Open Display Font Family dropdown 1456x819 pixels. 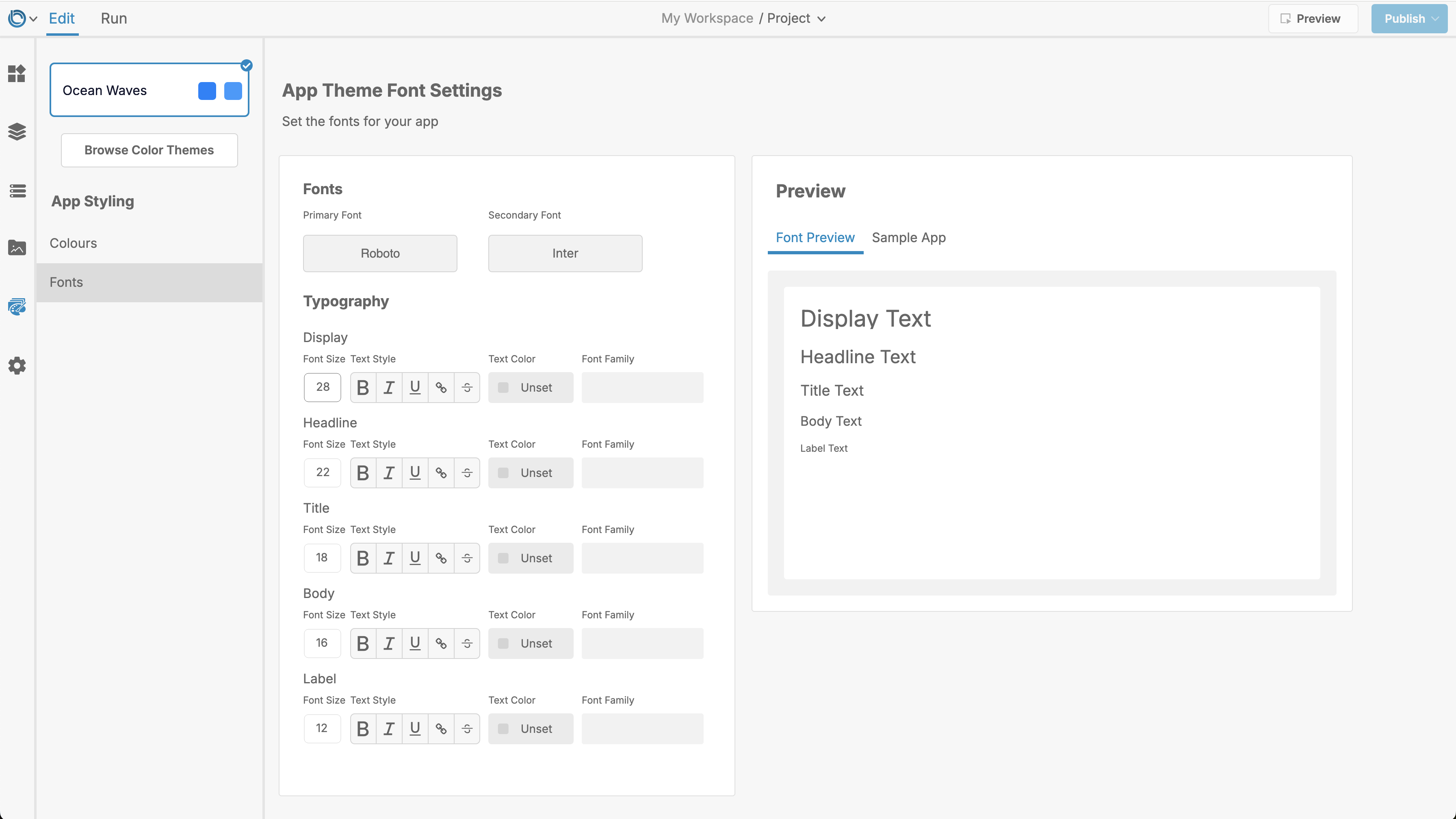click(643, 388)
